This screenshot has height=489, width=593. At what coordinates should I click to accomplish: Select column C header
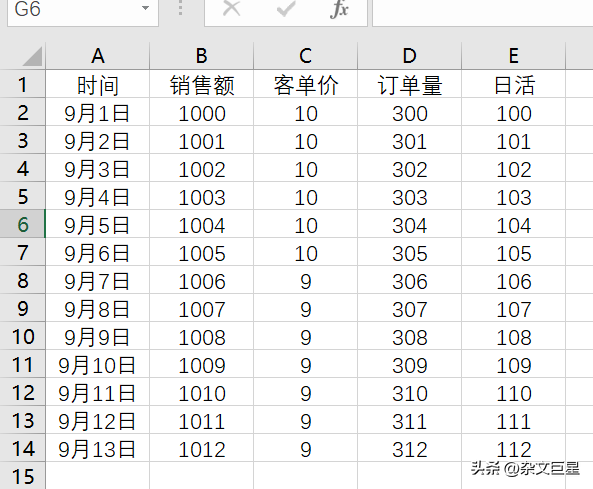[306, 56]
